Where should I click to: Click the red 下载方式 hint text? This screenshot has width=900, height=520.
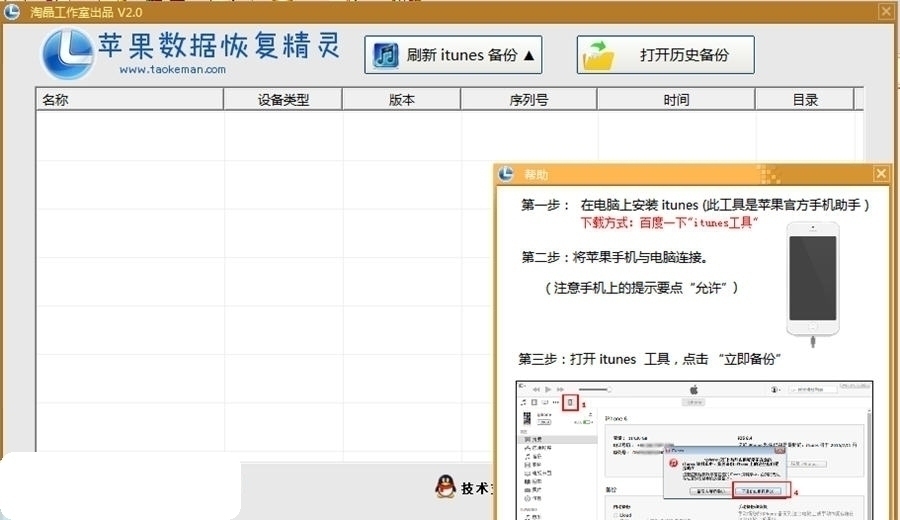(669, 223)
